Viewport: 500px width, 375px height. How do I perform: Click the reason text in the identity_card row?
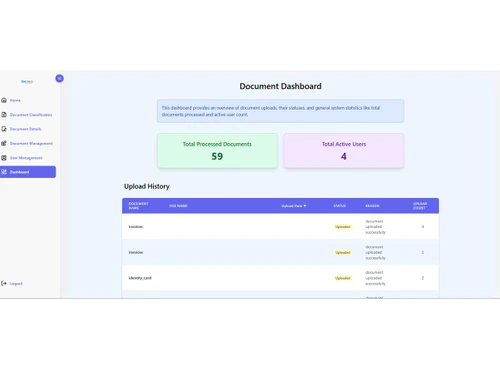tap(375, 278)
